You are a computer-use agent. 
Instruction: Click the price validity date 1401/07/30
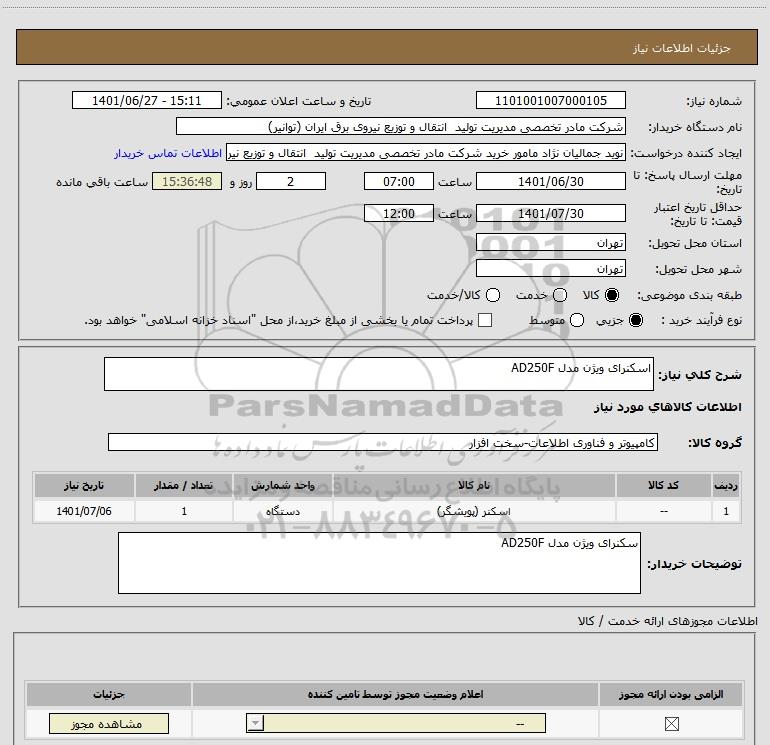click(x=550, y=213)
